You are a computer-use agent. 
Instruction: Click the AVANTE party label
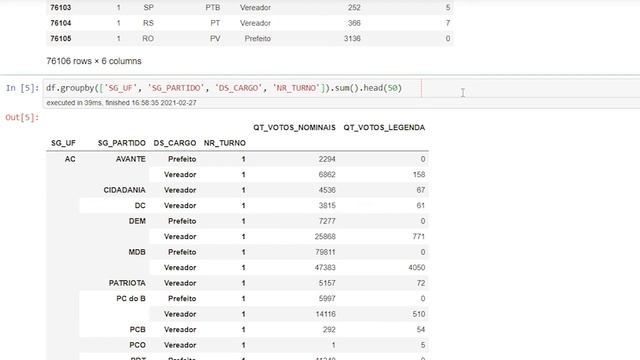click(131, 159)
